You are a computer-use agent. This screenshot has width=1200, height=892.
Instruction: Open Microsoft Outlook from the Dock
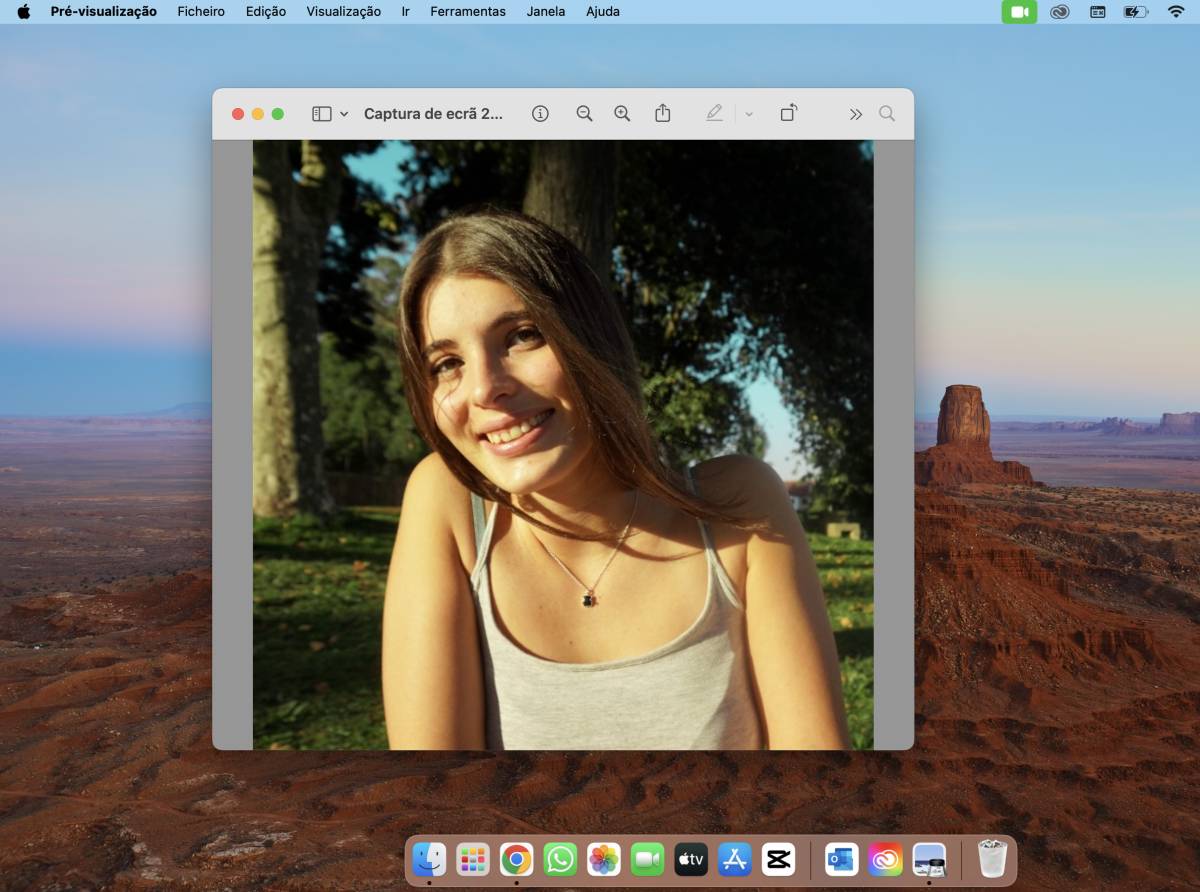click(842, 859)
